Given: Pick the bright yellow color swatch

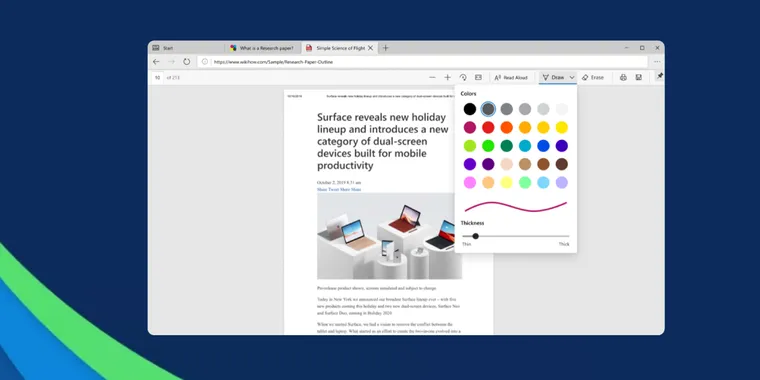Looking at the screenshot, I should [562, 127].
